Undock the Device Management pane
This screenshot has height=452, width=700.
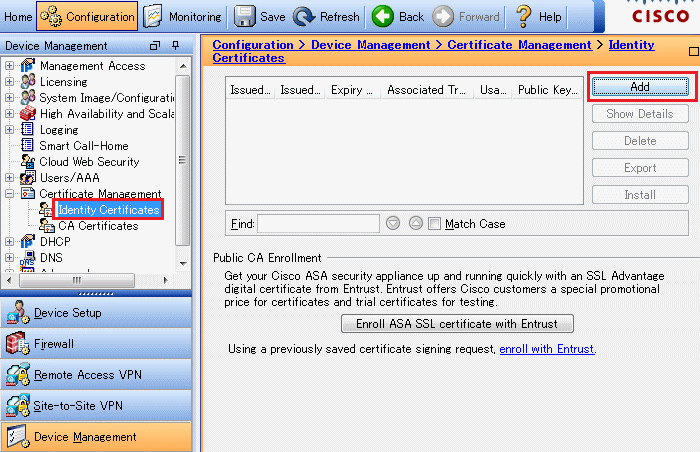(154, 46)
